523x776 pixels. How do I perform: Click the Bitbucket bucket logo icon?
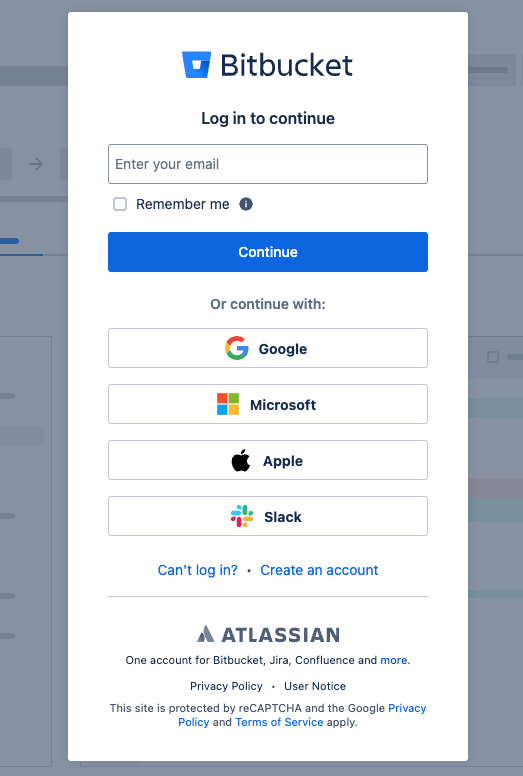[196, 65]
